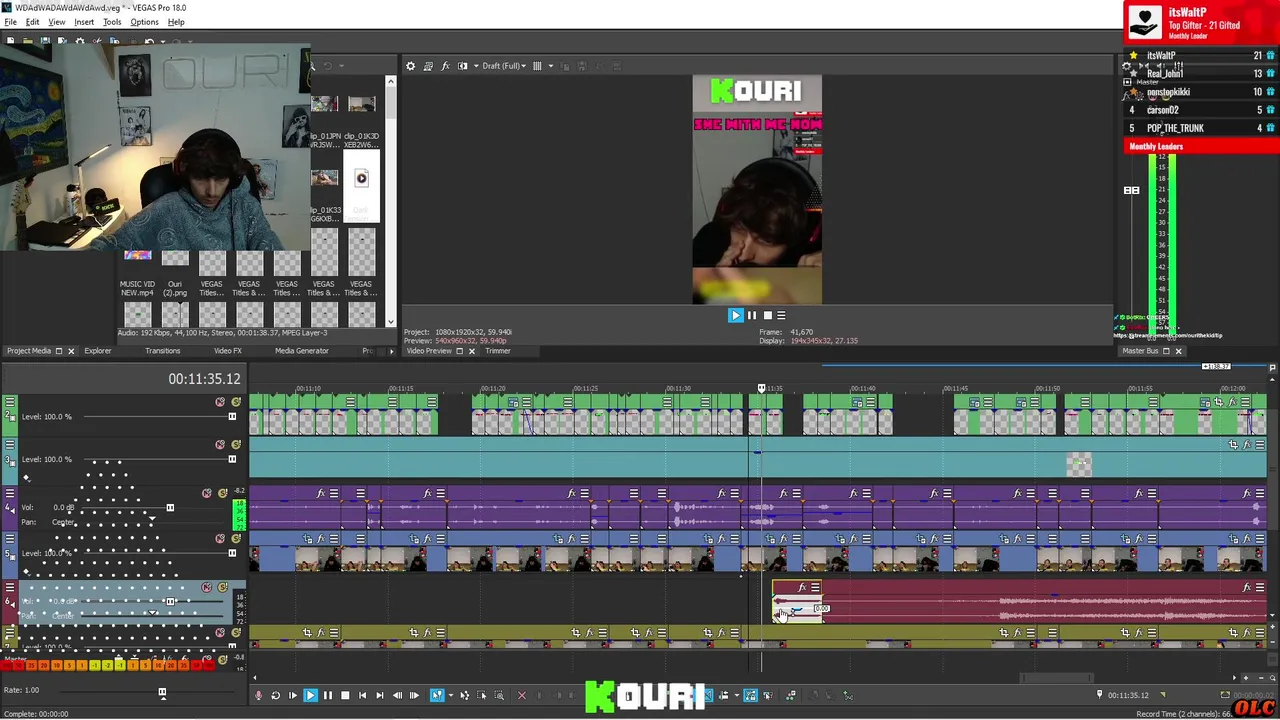Open the Options menu
This screenshot has height=720, width=1280.
coord(144,22)
